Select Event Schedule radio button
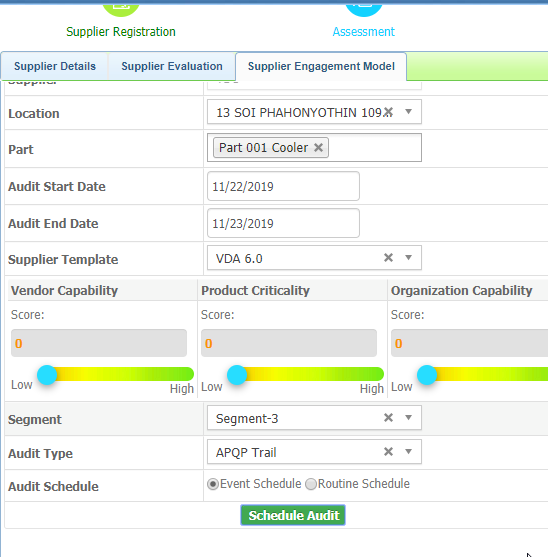The image size is (548, 557). pos(213,484)
